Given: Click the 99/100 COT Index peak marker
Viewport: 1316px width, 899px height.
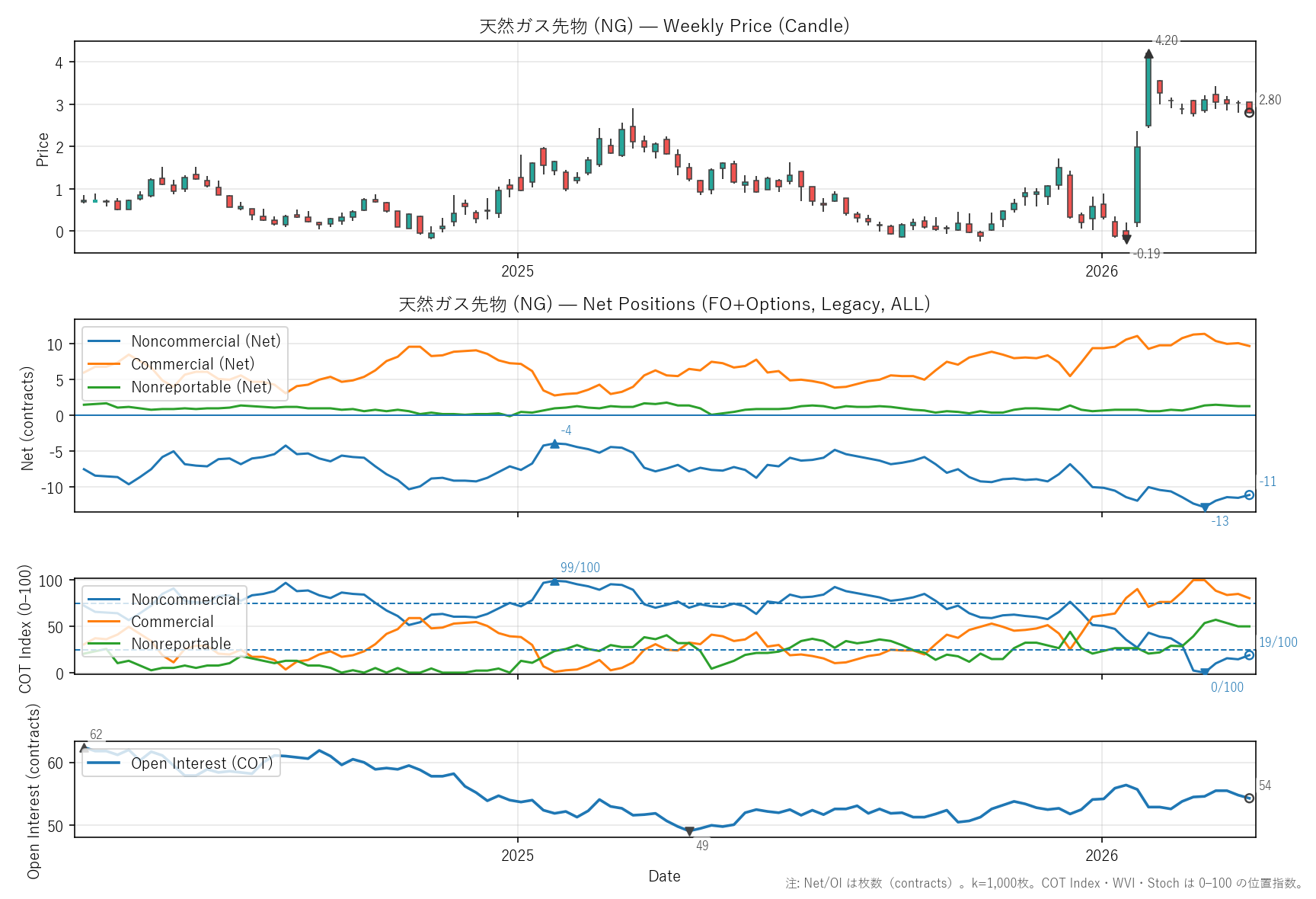Looking at the screenshot, I should (x=554, y=582).
